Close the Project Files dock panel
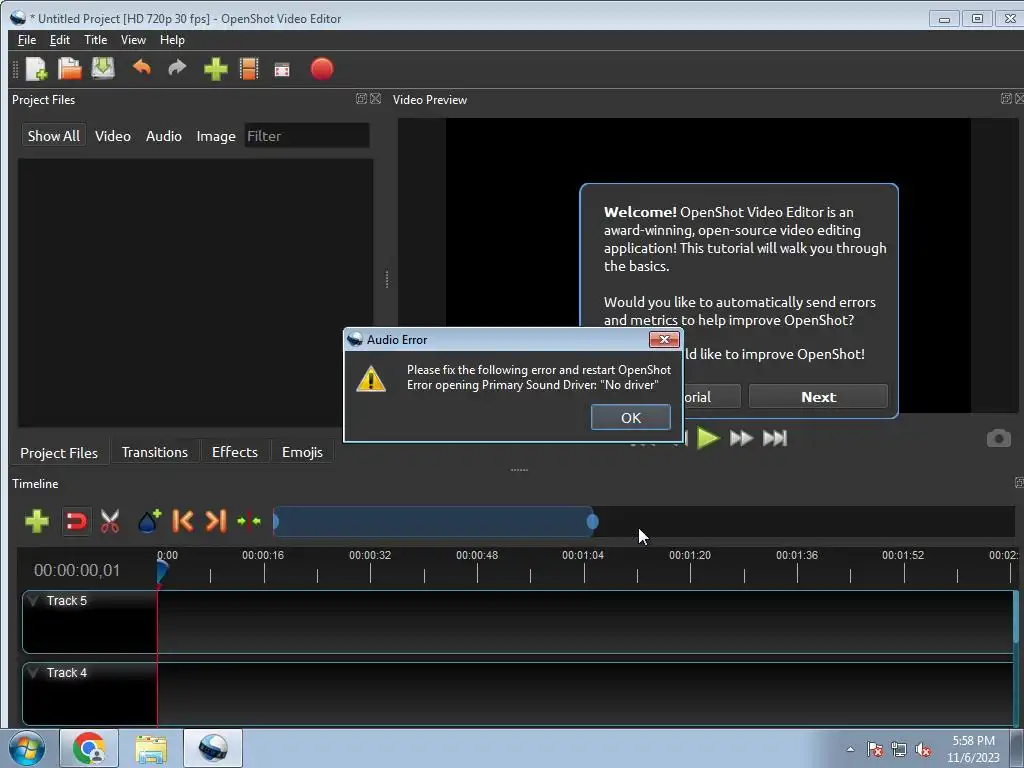The height and width of the screenshot is (768, 1024). click(x=376, y=99)
